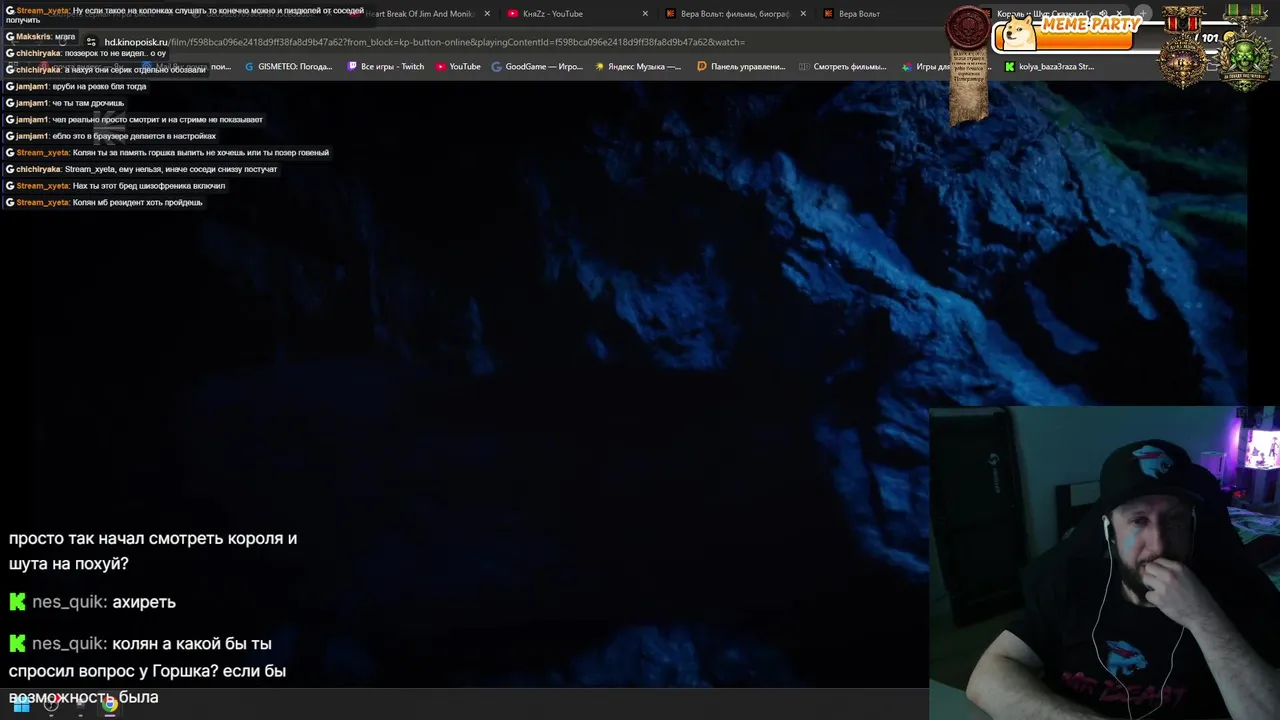Open the Яндекс Музыка bookmark

tap(638, 67)
